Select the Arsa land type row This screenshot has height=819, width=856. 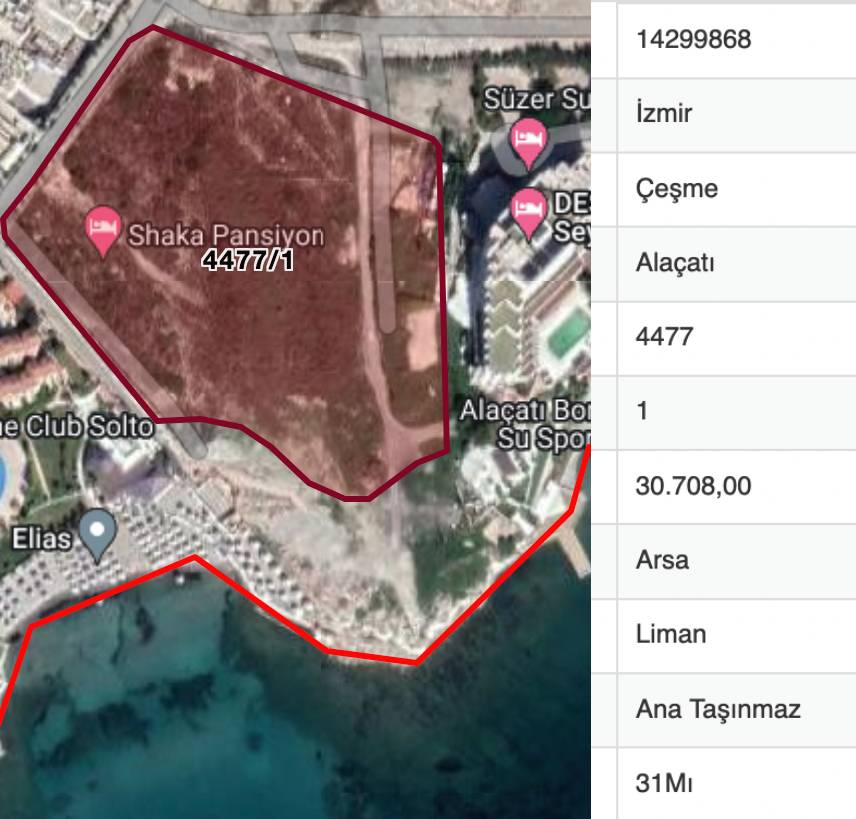pyautogui.click(x=736, y=561)
